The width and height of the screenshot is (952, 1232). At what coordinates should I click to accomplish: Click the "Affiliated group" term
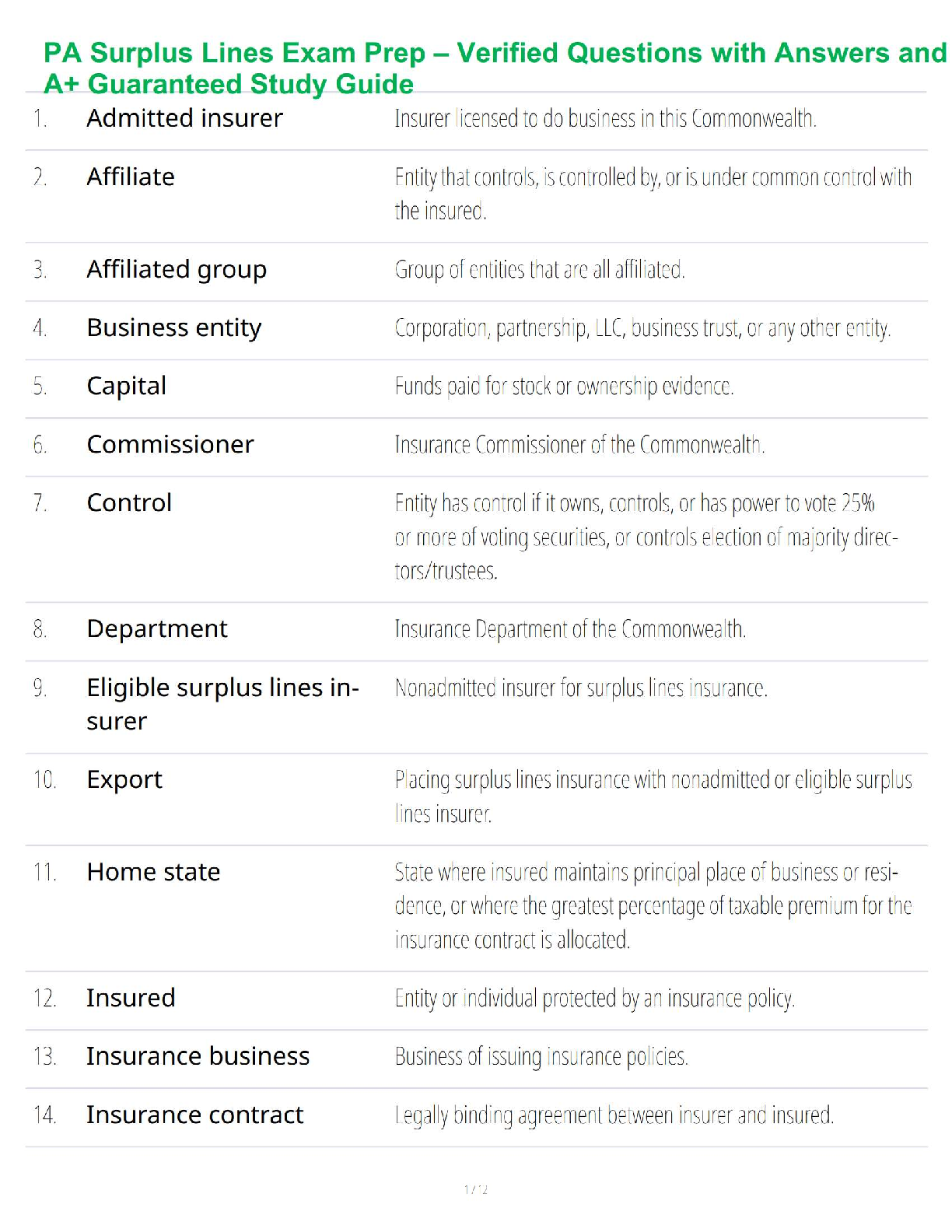[x=177, y=269]
